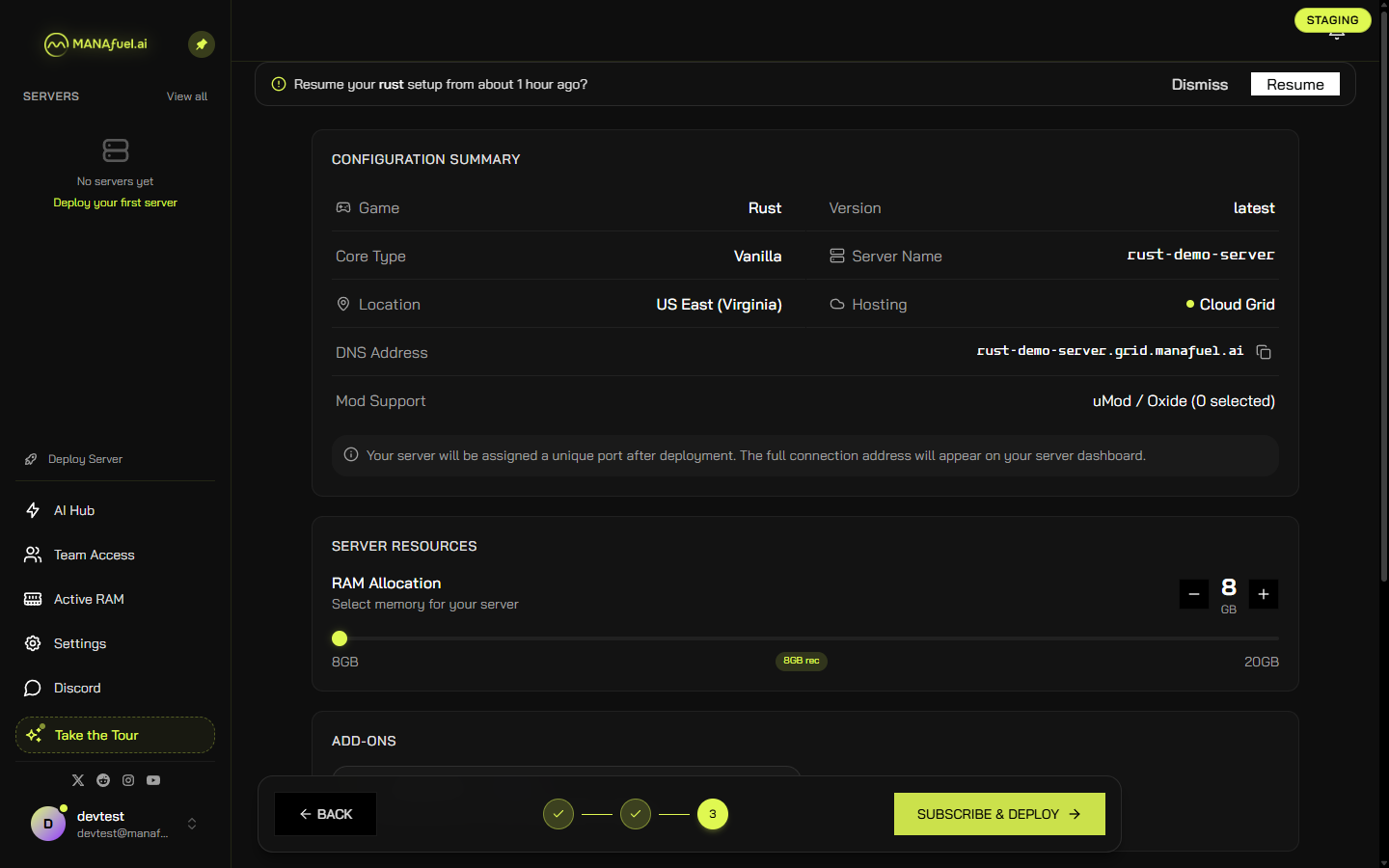Increase RAM allocation with plus button
The image size is (1389, 868).
[1264, 594]
